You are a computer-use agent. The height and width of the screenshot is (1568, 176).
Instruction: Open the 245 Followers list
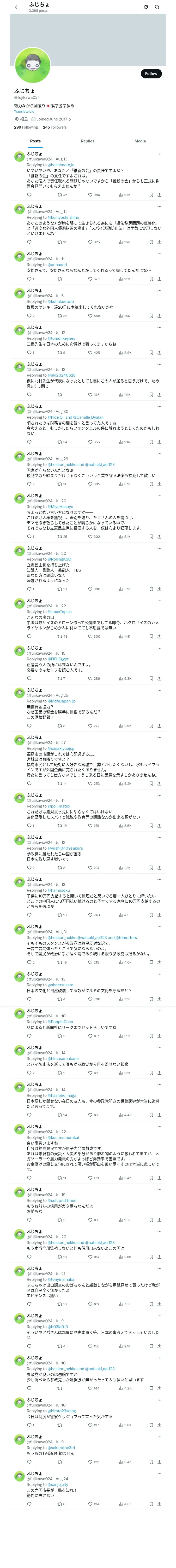[x=54, y=127]
